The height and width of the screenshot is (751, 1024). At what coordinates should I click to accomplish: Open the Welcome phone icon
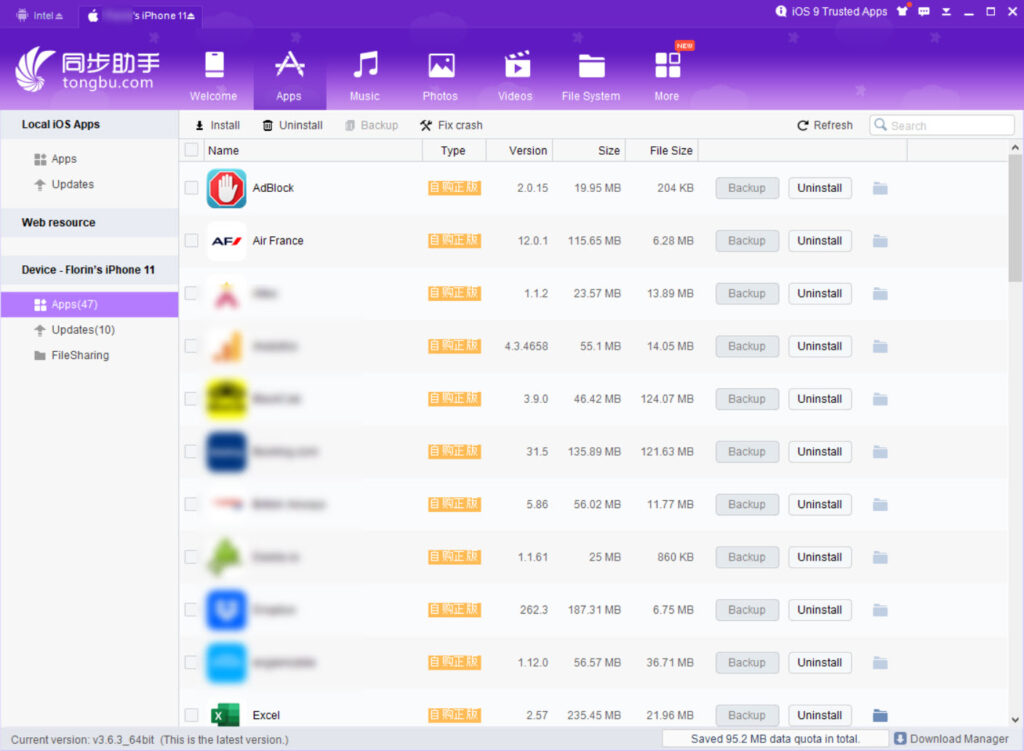(x=213, y=66)
